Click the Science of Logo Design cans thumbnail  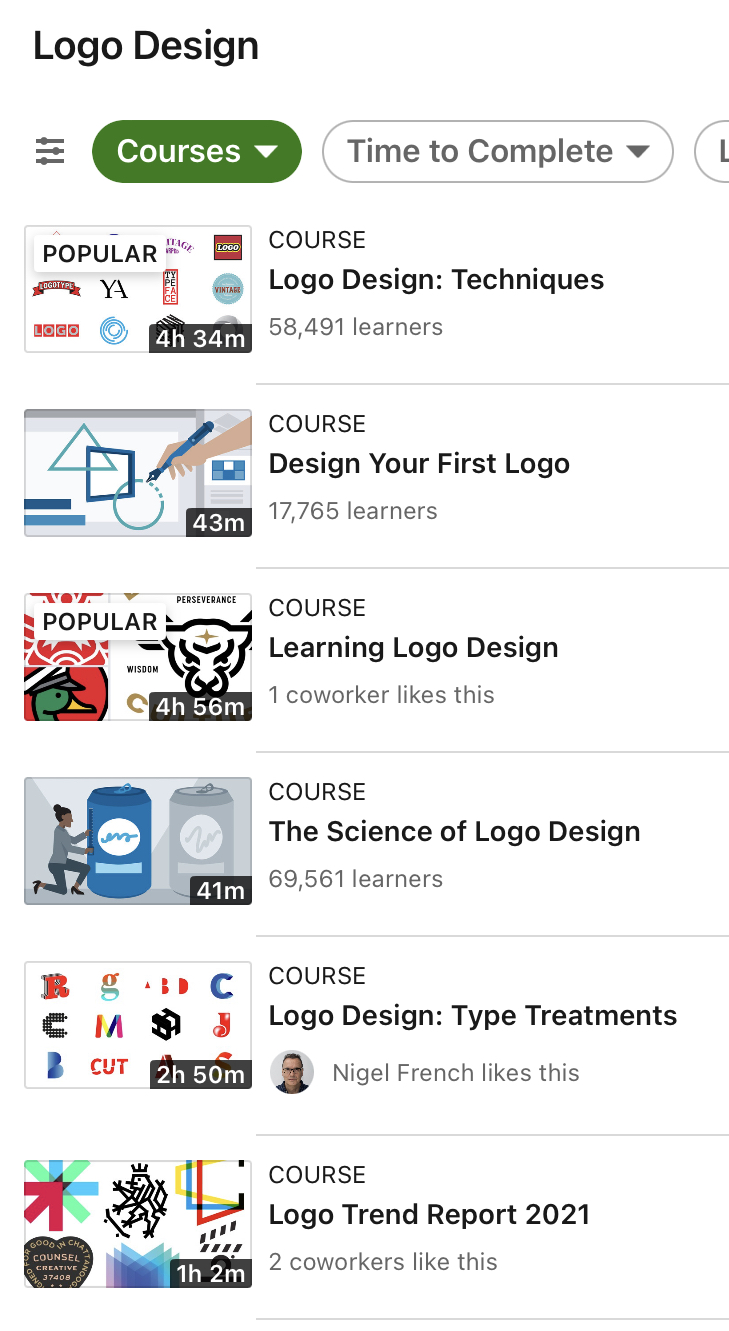(137, 841)
